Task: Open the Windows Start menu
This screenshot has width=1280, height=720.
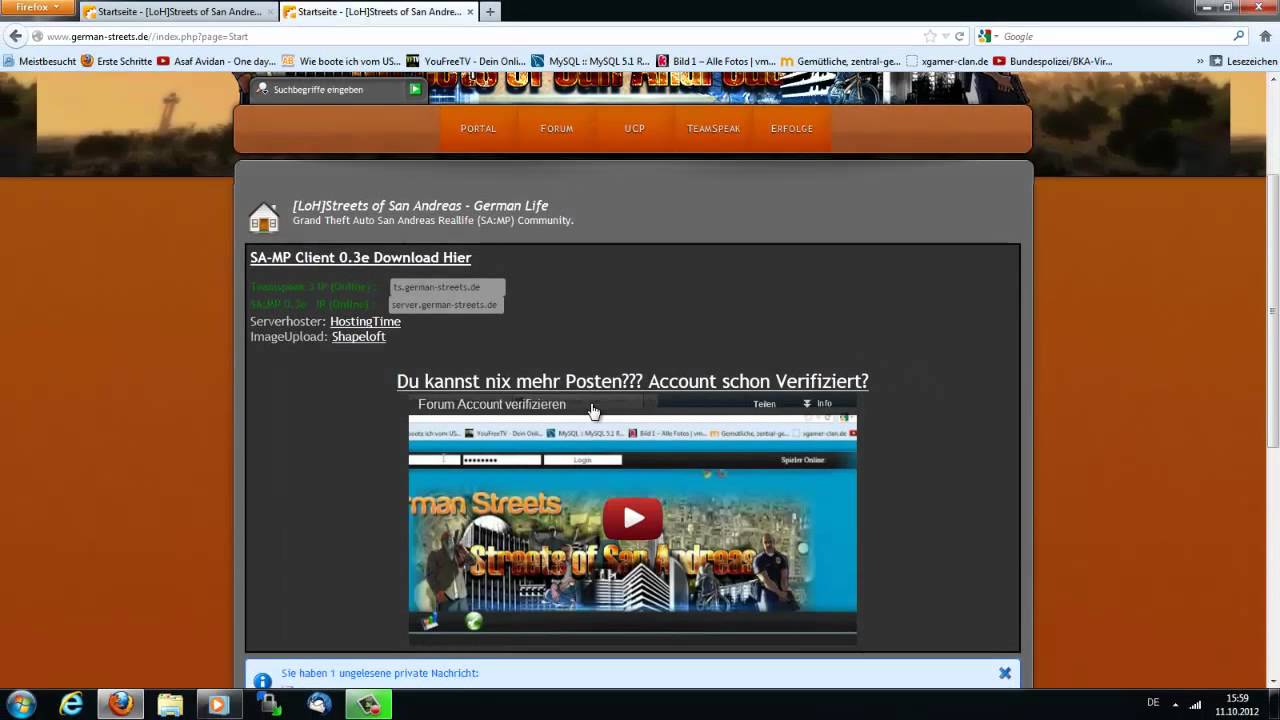Action: coord(21,704)
